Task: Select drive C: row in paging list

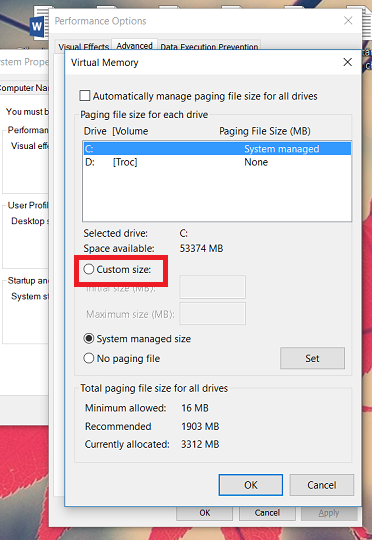Action: pos(217,149)
